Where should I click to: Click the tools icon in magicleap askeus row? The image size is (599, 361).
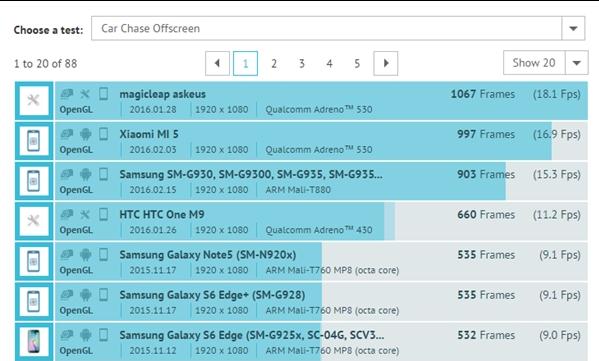coord(85,94)
